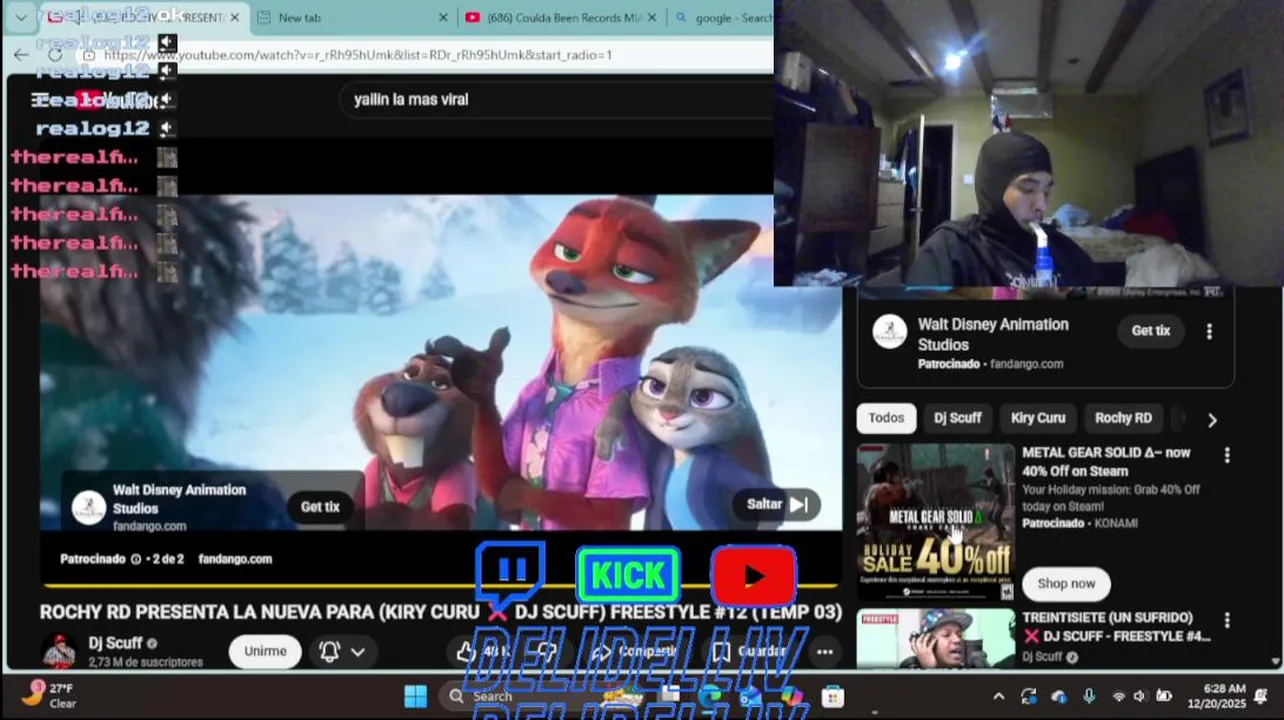Open the microphone tray icon

click(x=1089, y=697)
